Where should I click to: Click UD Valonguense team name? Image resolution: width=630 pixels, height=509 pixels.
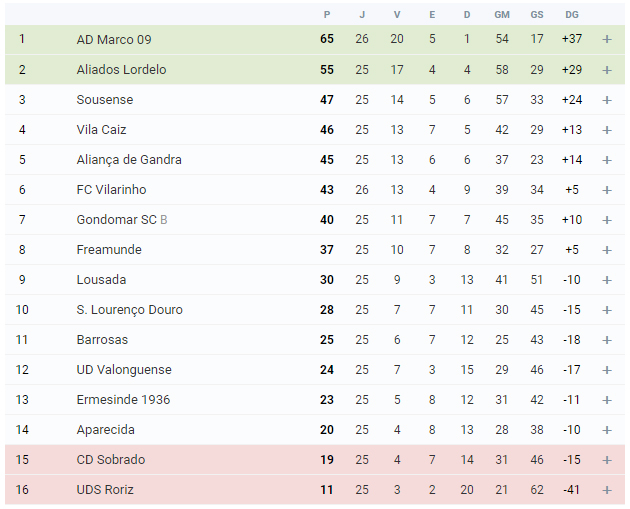(x=124, y=370)
